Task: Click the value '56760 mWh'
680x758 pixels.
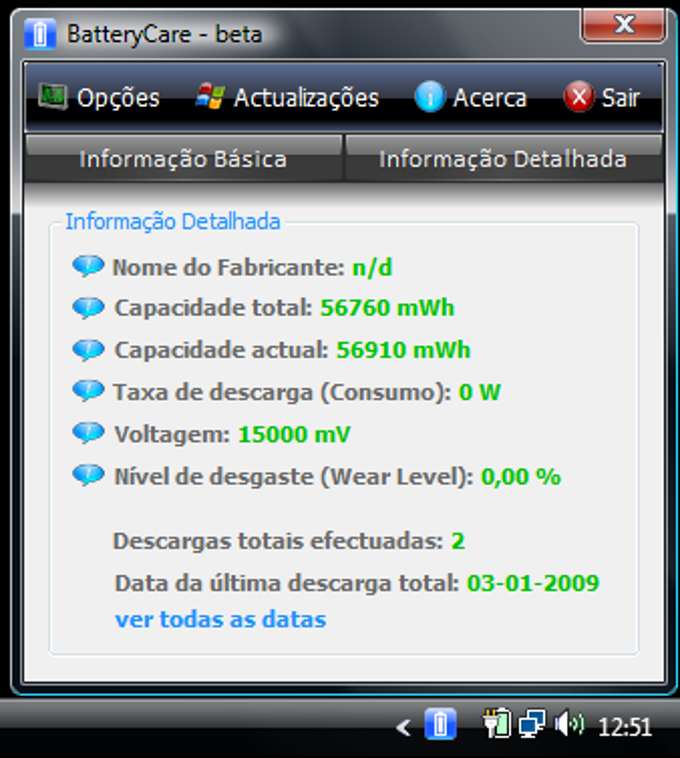Action: pyautogui.click(x=387, y=307)
